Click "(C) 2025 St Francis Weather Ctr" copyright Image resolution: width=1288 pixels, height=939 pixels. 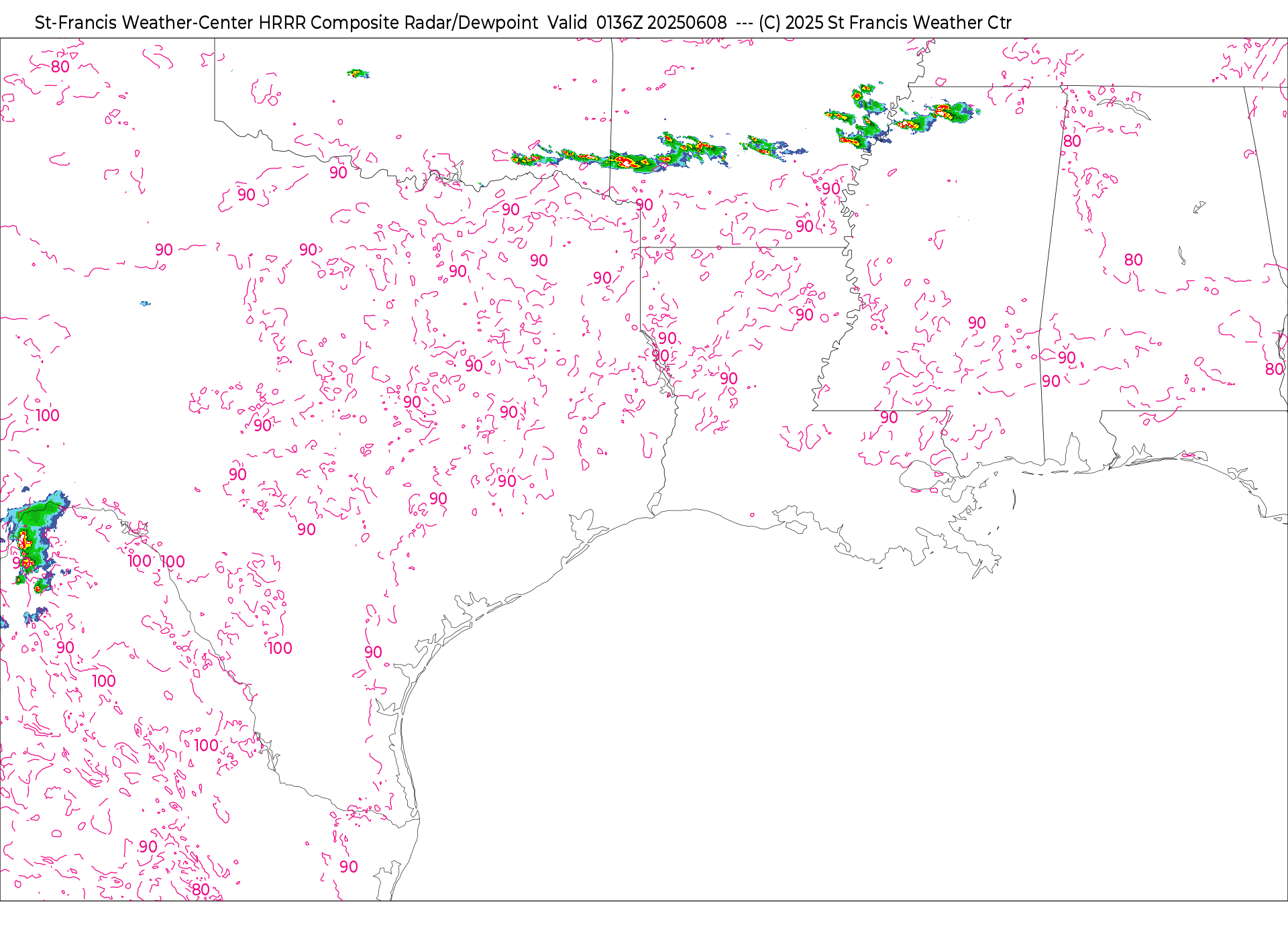coord(885,23)
